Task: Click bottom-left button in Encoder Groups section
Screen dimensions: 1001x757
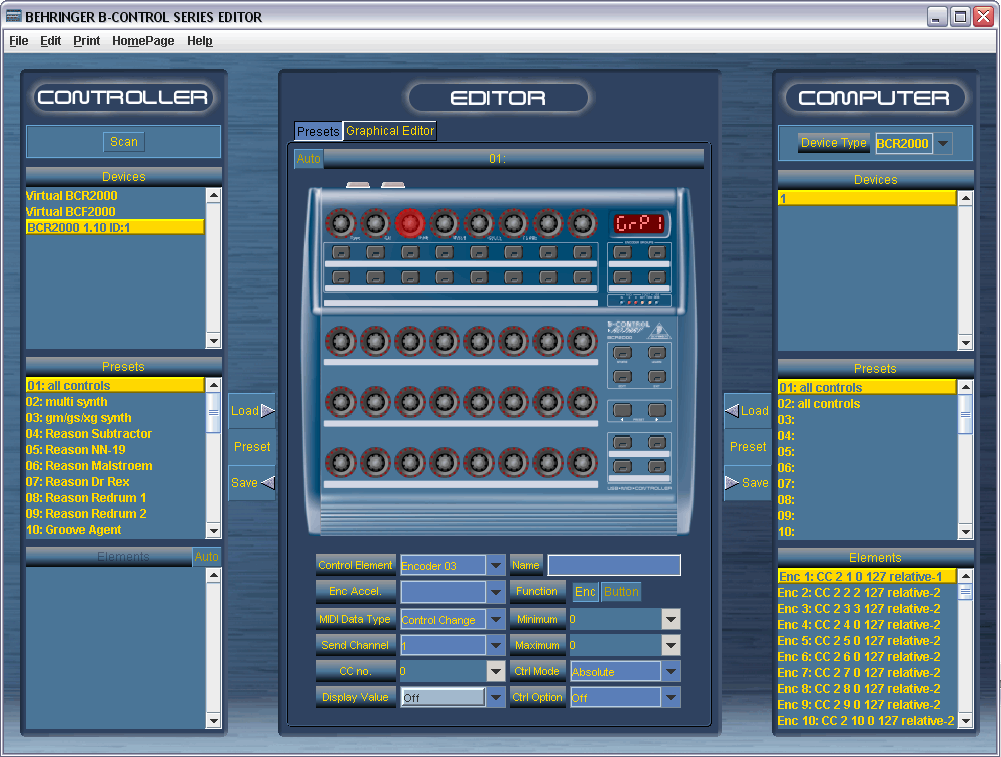Action: click(x=622, y=277)
